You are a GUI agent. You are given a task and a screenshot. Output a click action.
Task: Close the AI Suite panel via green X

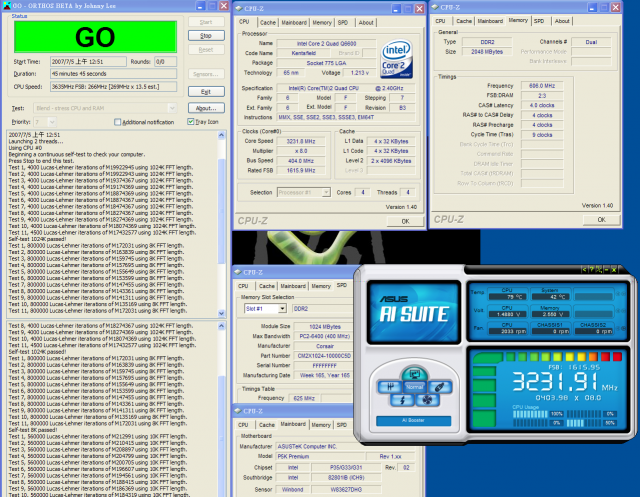pos(613,269)
